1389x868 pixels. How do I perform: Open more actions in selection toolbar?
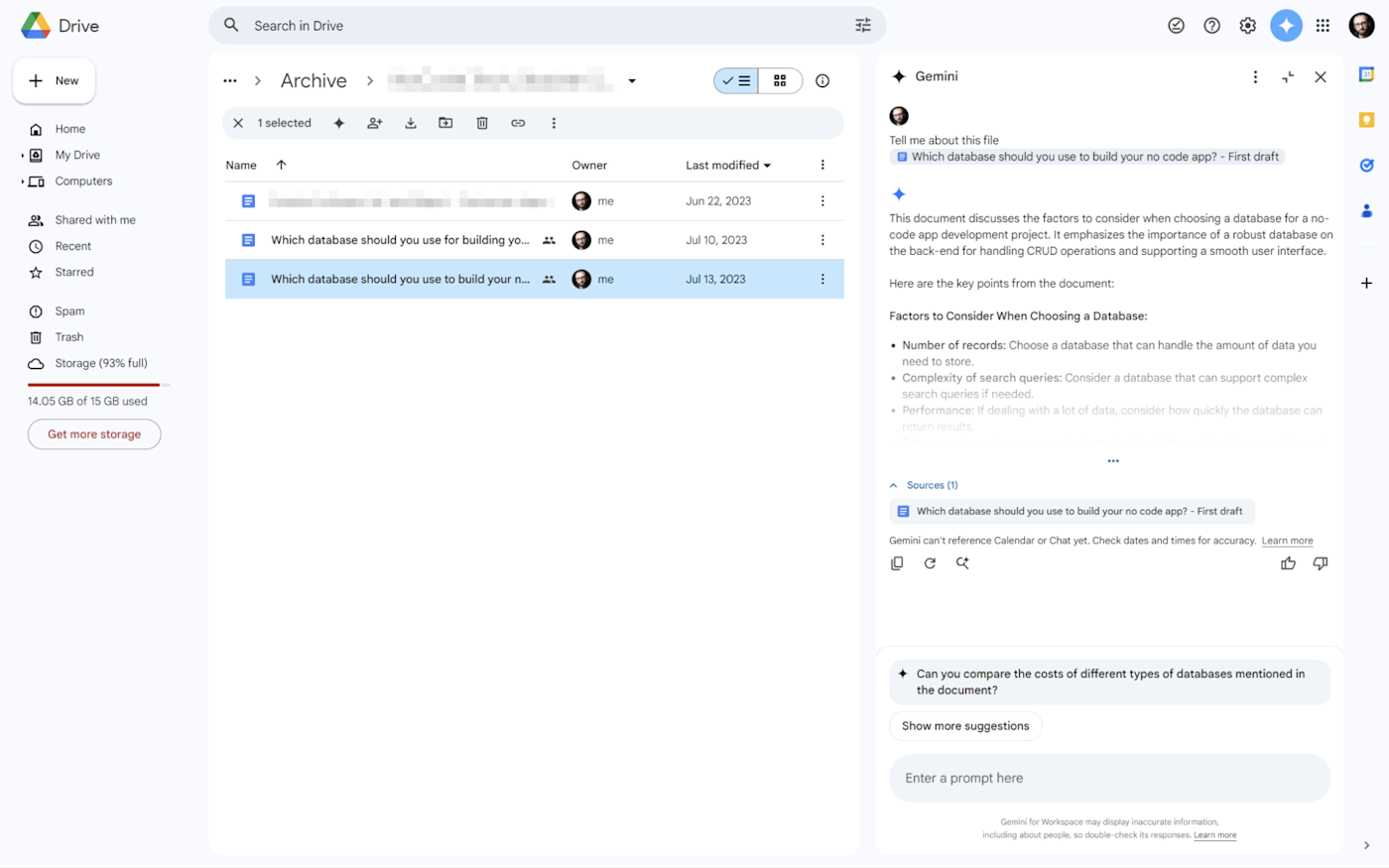coord(554,123)
